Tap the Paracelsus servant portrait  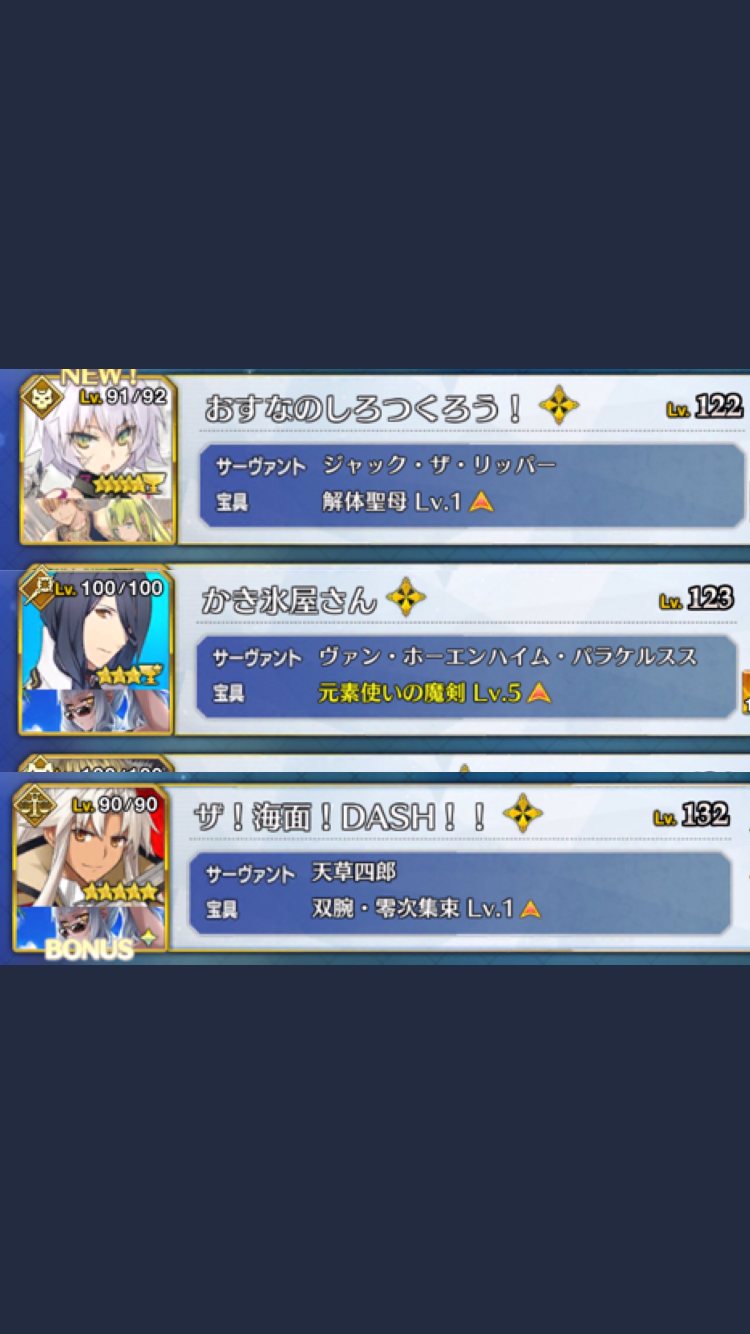point(97,652)
